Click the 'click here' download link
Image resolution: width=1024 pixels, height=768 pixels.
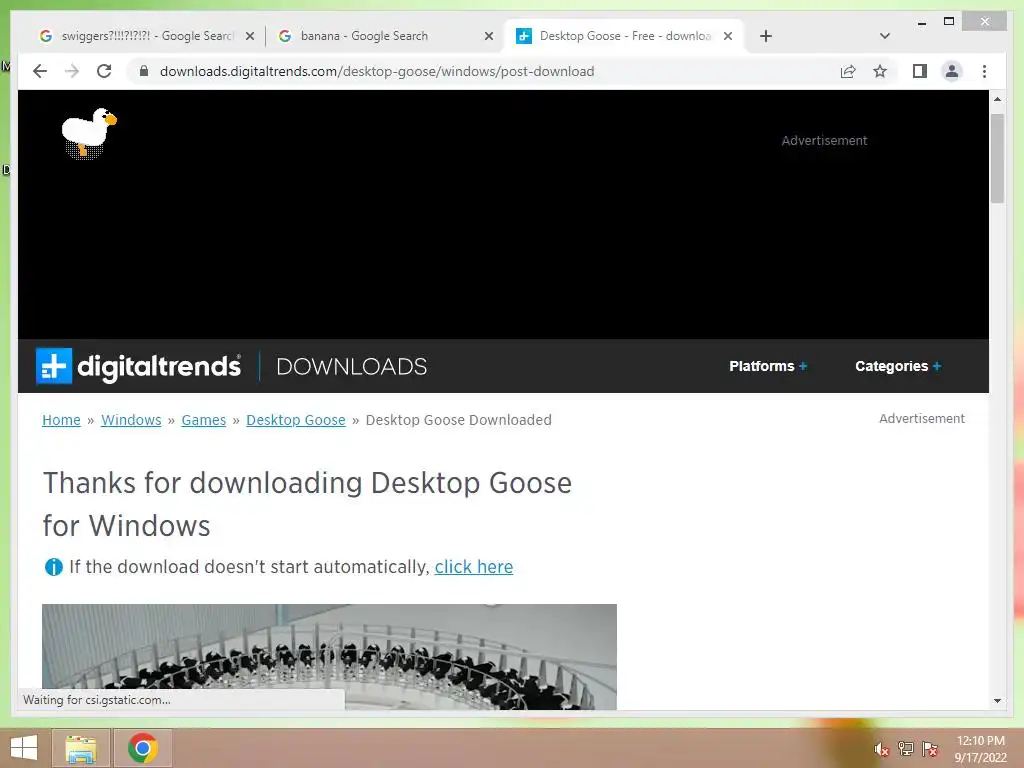click(x=474, y=567)
